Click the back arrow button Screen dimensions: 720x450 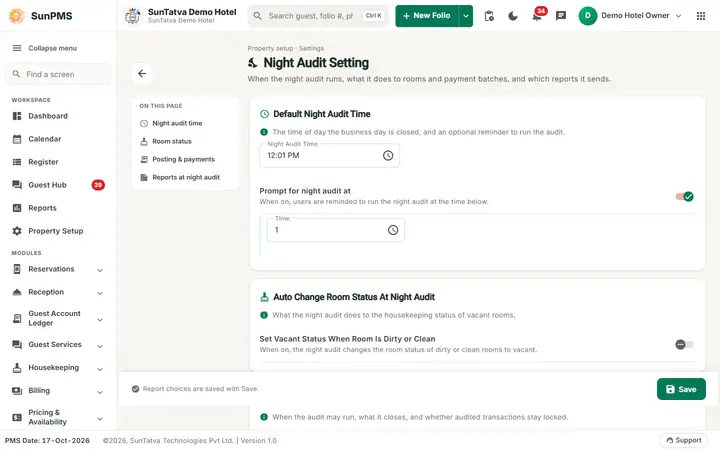pyautogui.click(x=142, y=73)
